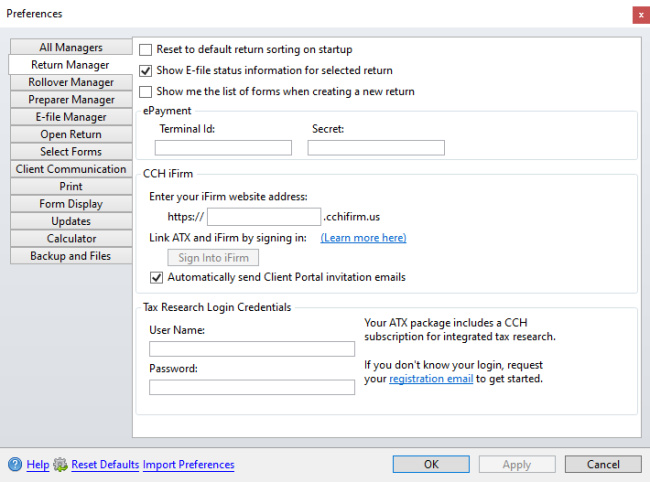Switch to the All Managers tab
650x482 pixels.
point(71,47)
